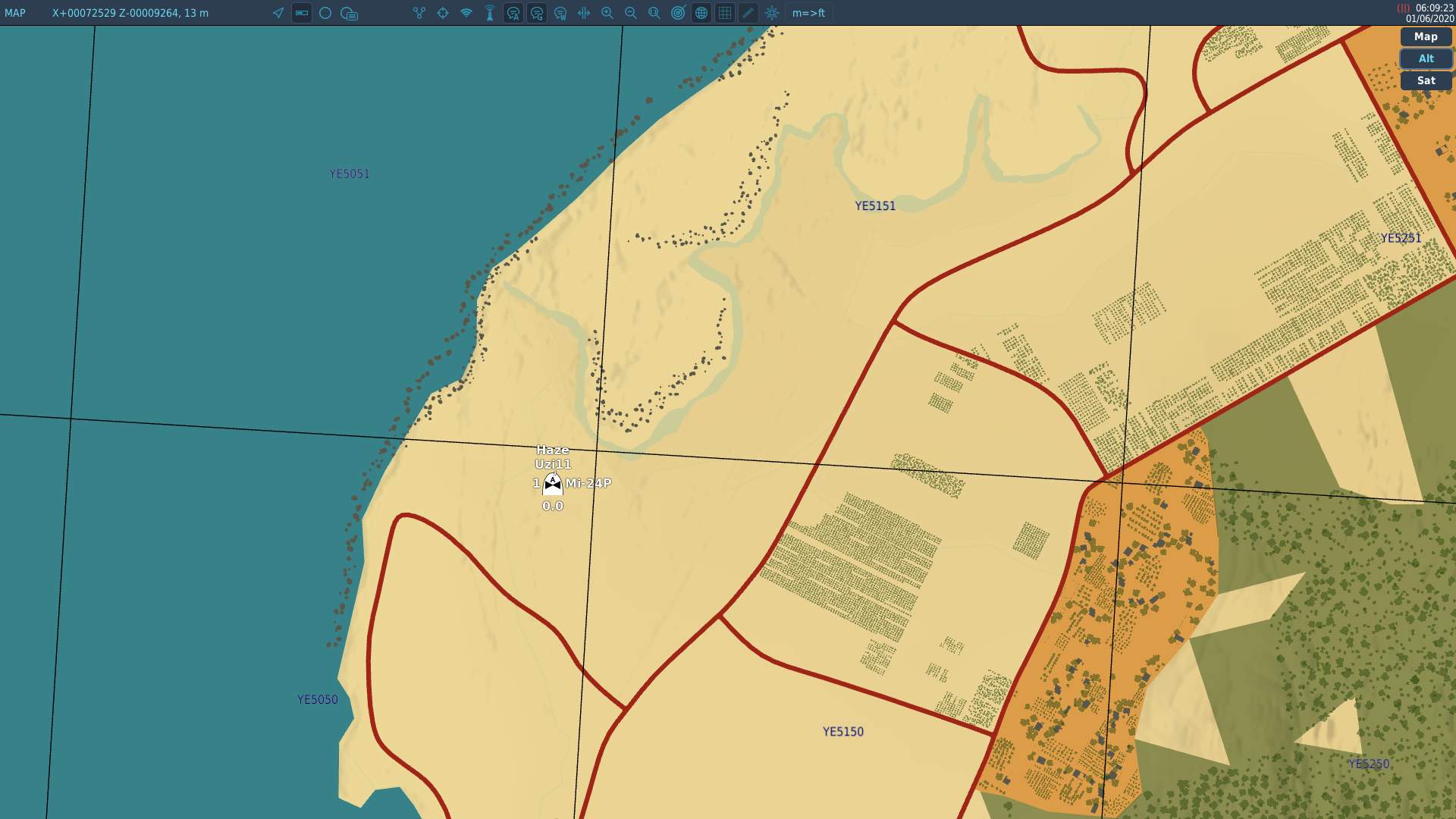This screenshot has height=819, width=1456.
Task: Switch to Map view mode
Action: [x=1426, y=36]
